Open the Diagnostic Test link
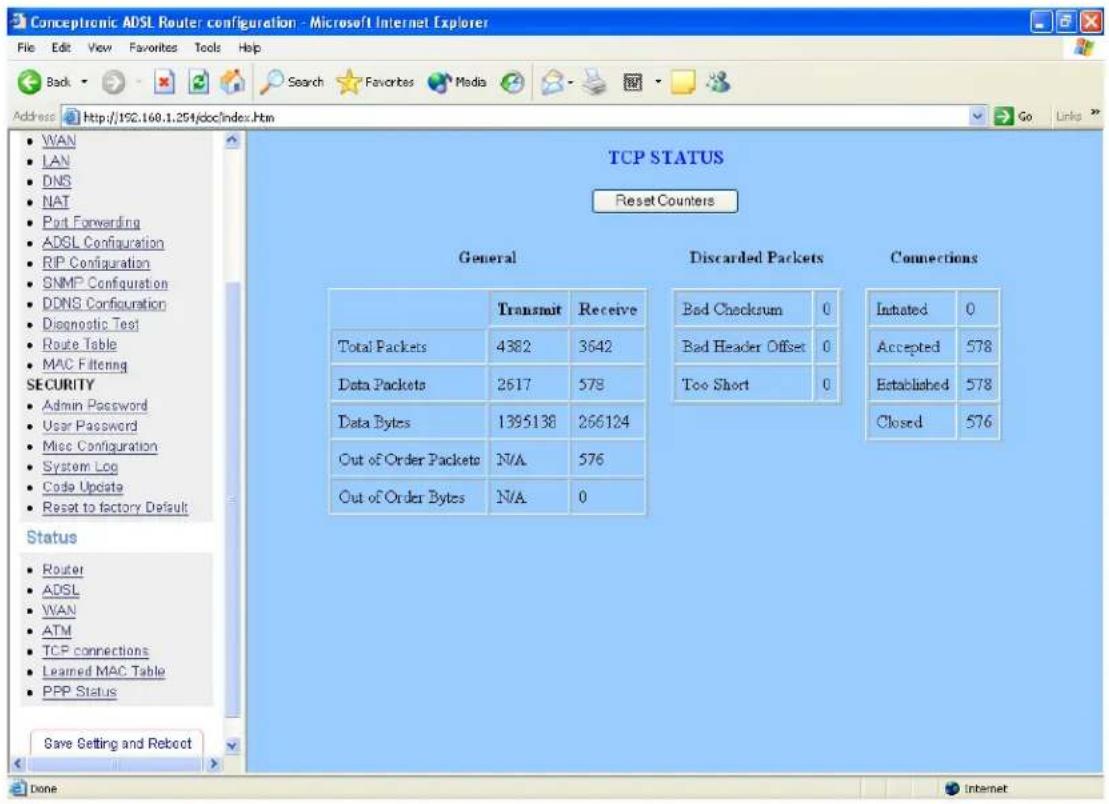 (91, 325)
